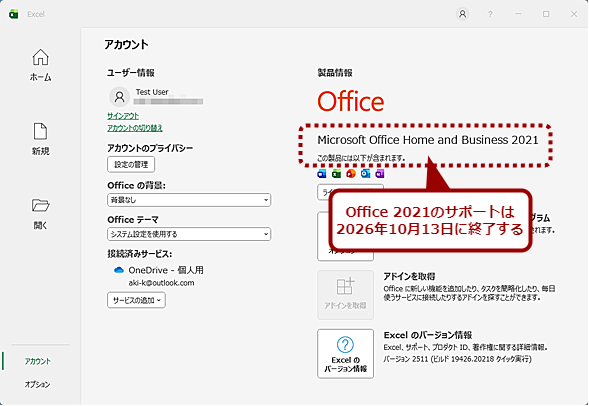Viewport: 589px width, 406px height.
Task: Click the OneDrive cloud icon
Action: tap(119, 270)
